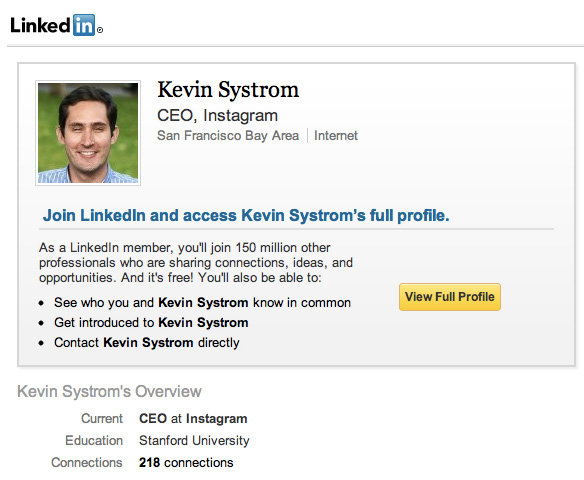Click the blue "in" square logo
The width and height of the screenshot is (584, 480).
(84, 25)
